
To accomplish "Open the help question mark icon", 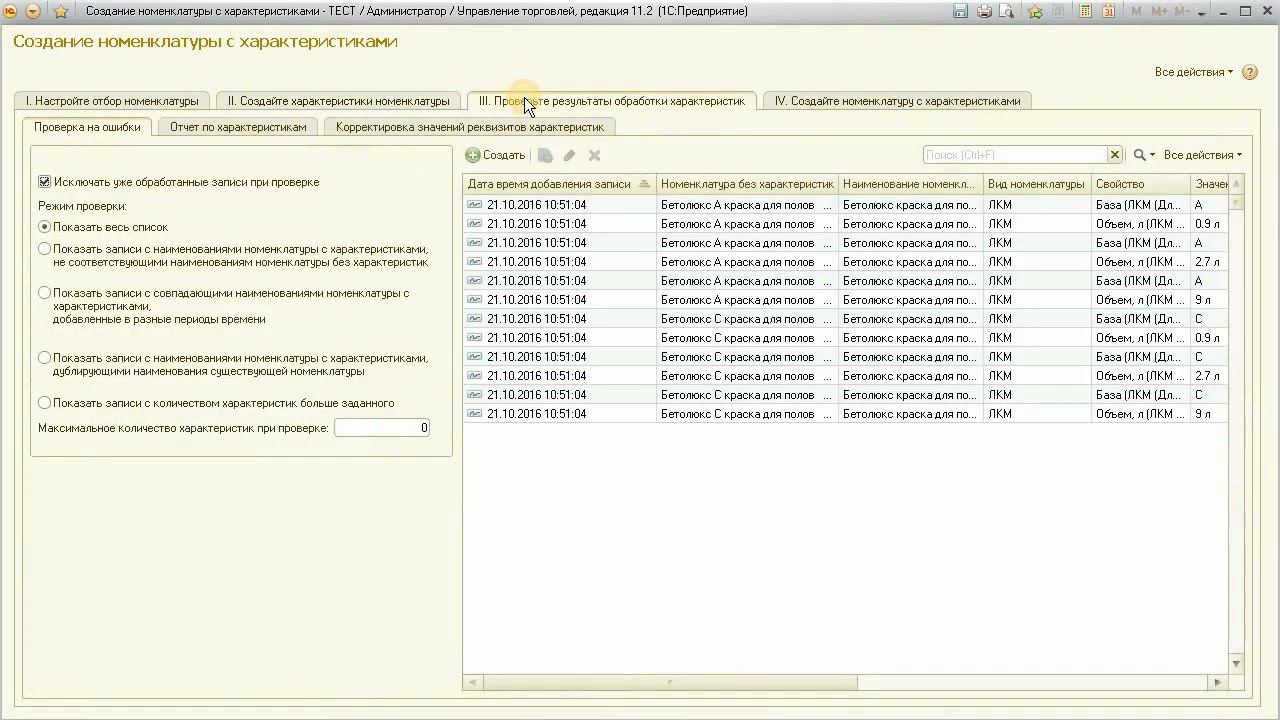I will (1249, 72).
